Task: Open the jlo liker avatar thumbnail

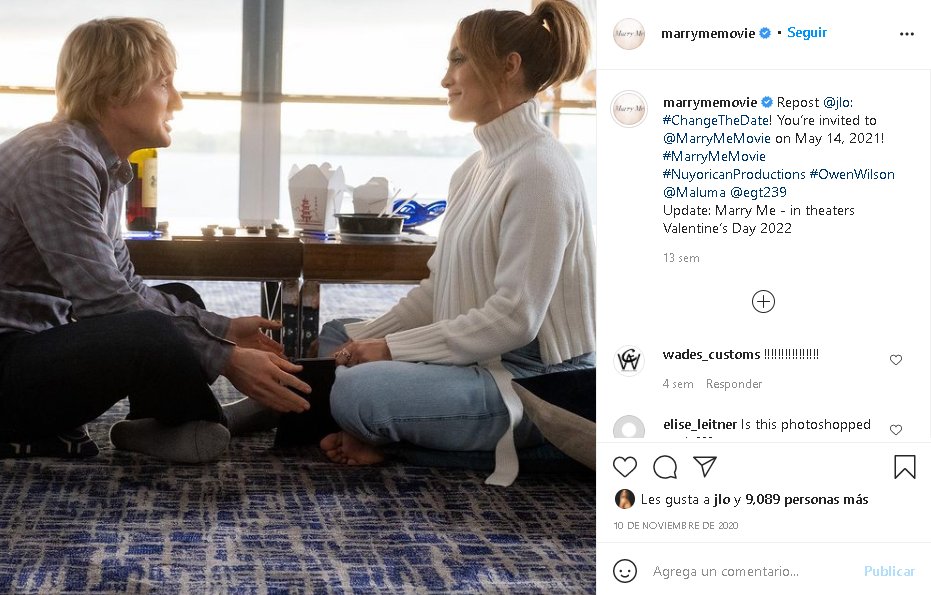Action: tap(625, 499)
